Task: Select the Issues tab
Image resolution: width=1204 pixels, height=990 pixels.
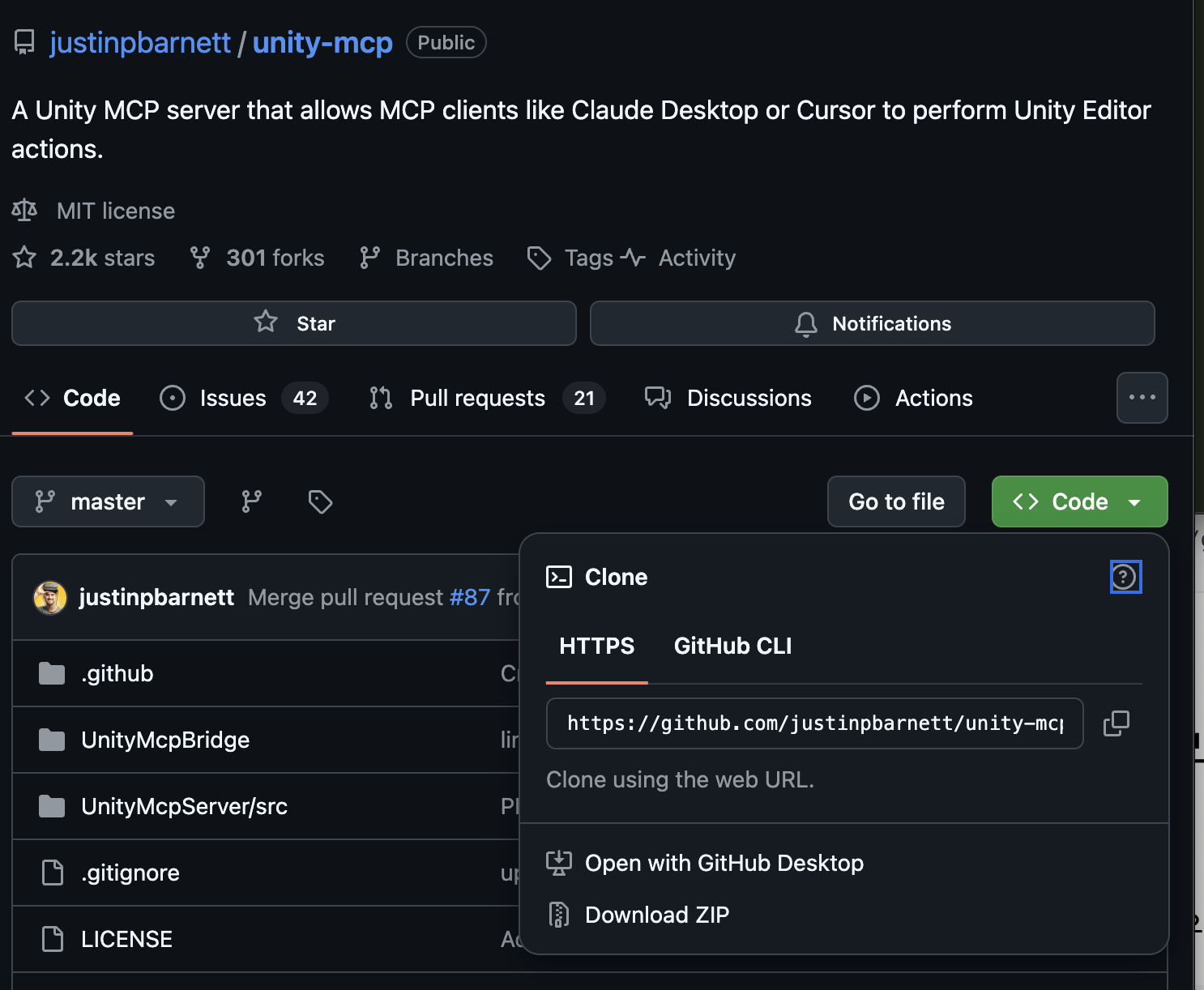Action: pyautogui.click(x=233, y=398)
